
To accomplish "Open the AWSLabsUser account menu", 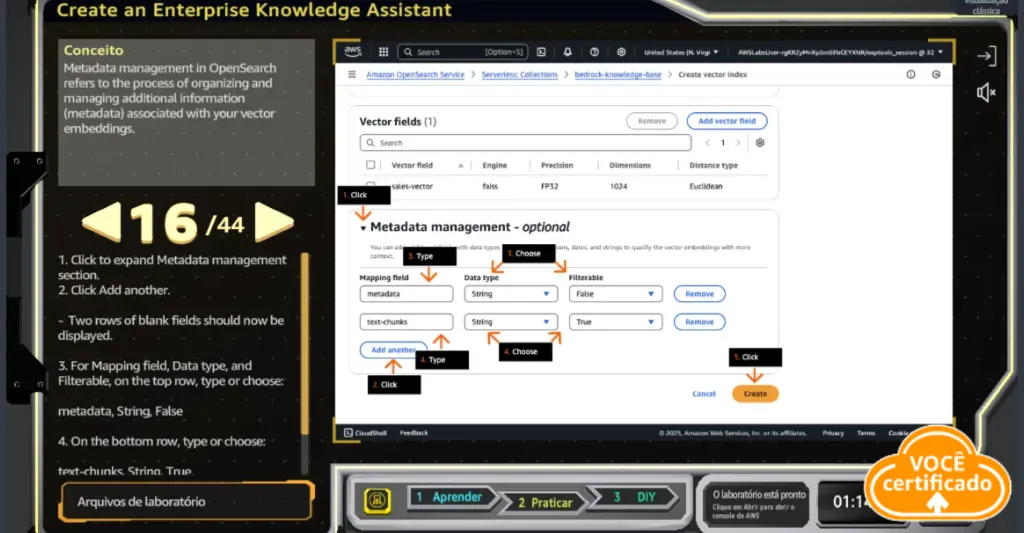I will pos(840,52).
